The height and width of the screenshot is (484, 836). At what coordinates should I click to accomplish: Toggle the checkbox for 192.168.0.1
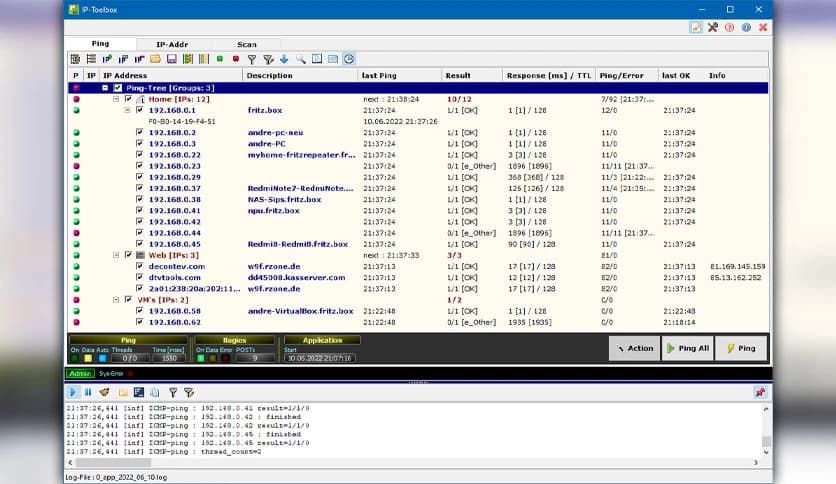139,110
